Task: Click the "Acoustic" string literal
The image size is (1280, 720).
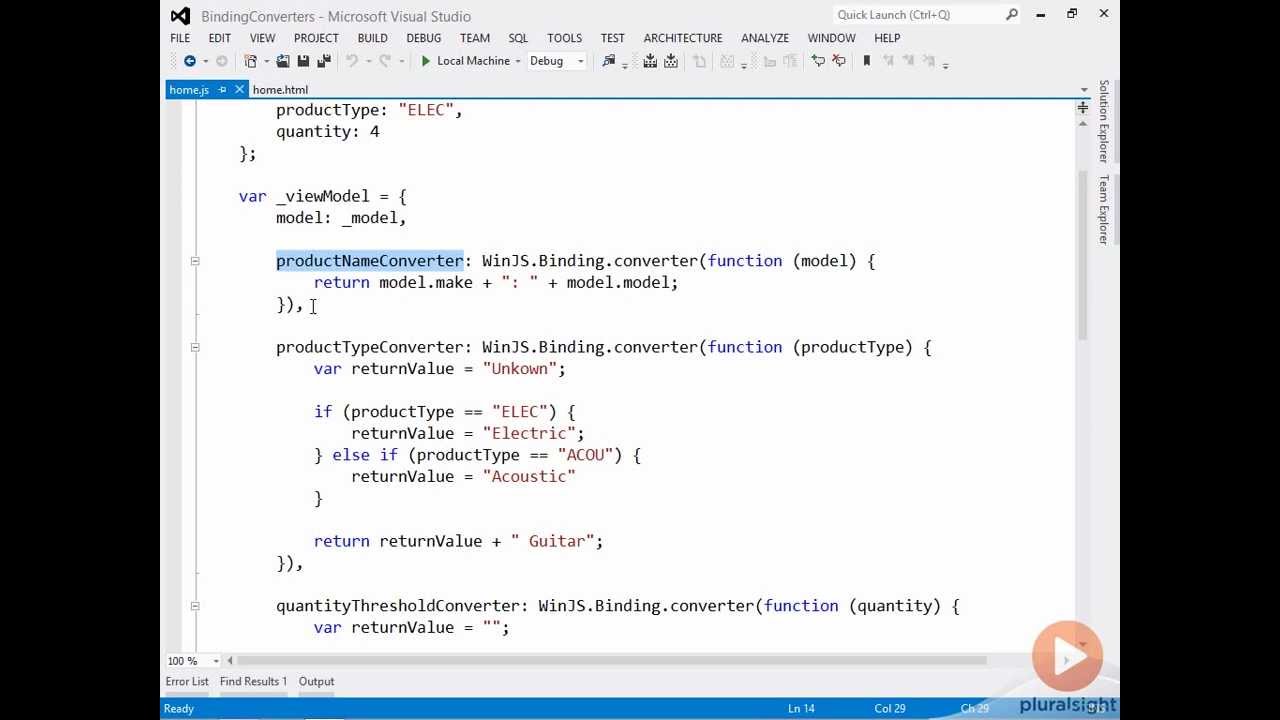Action: pos(529,476)
